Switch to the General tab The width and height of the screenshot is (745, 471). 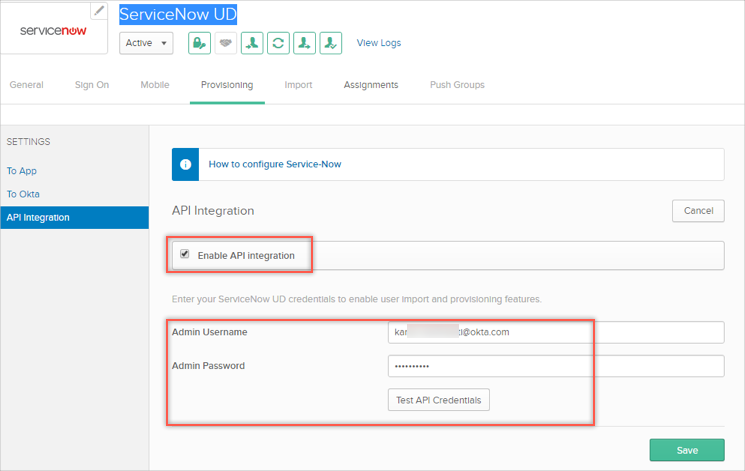26,85
